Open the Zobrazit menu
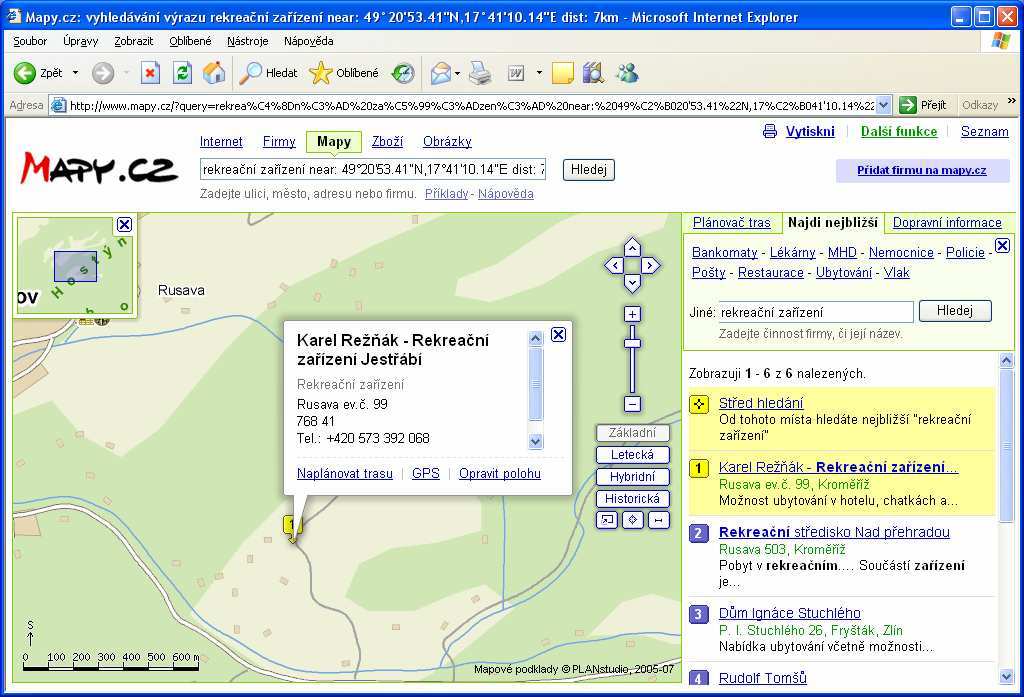The width and height of the screenshot is (1024, 697). coord(133,41)
